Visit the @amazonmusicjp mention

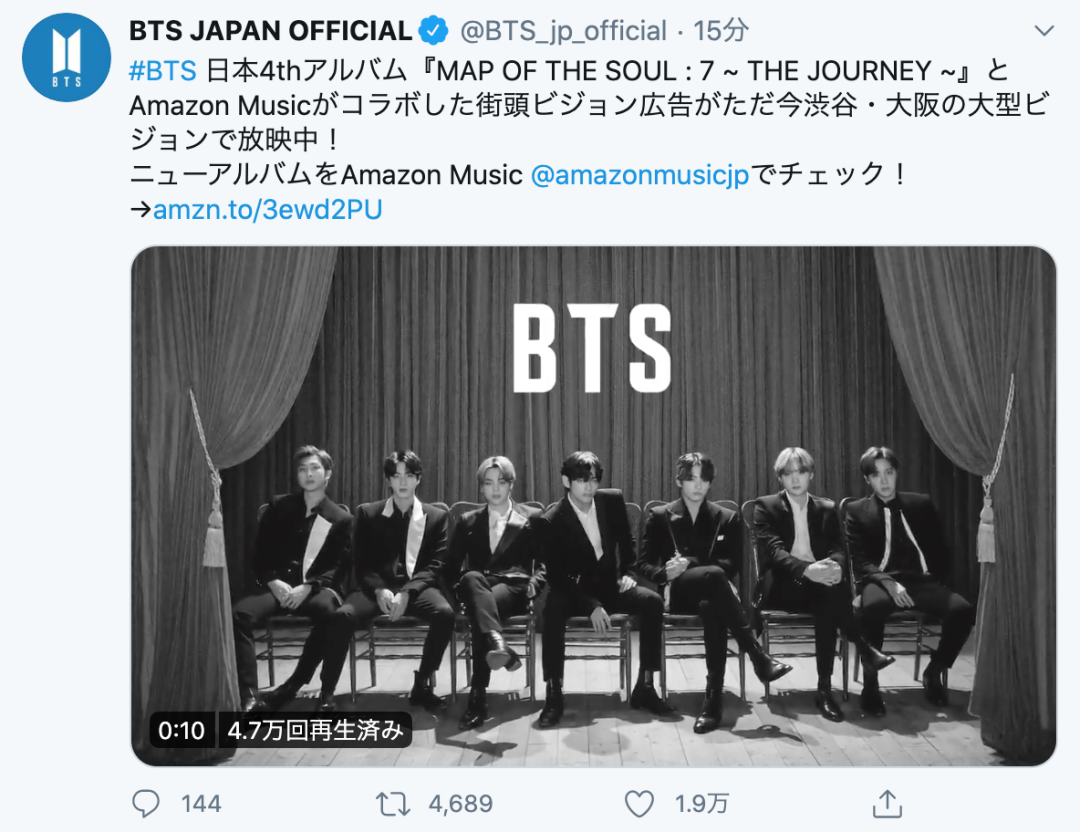coord(640,175)
